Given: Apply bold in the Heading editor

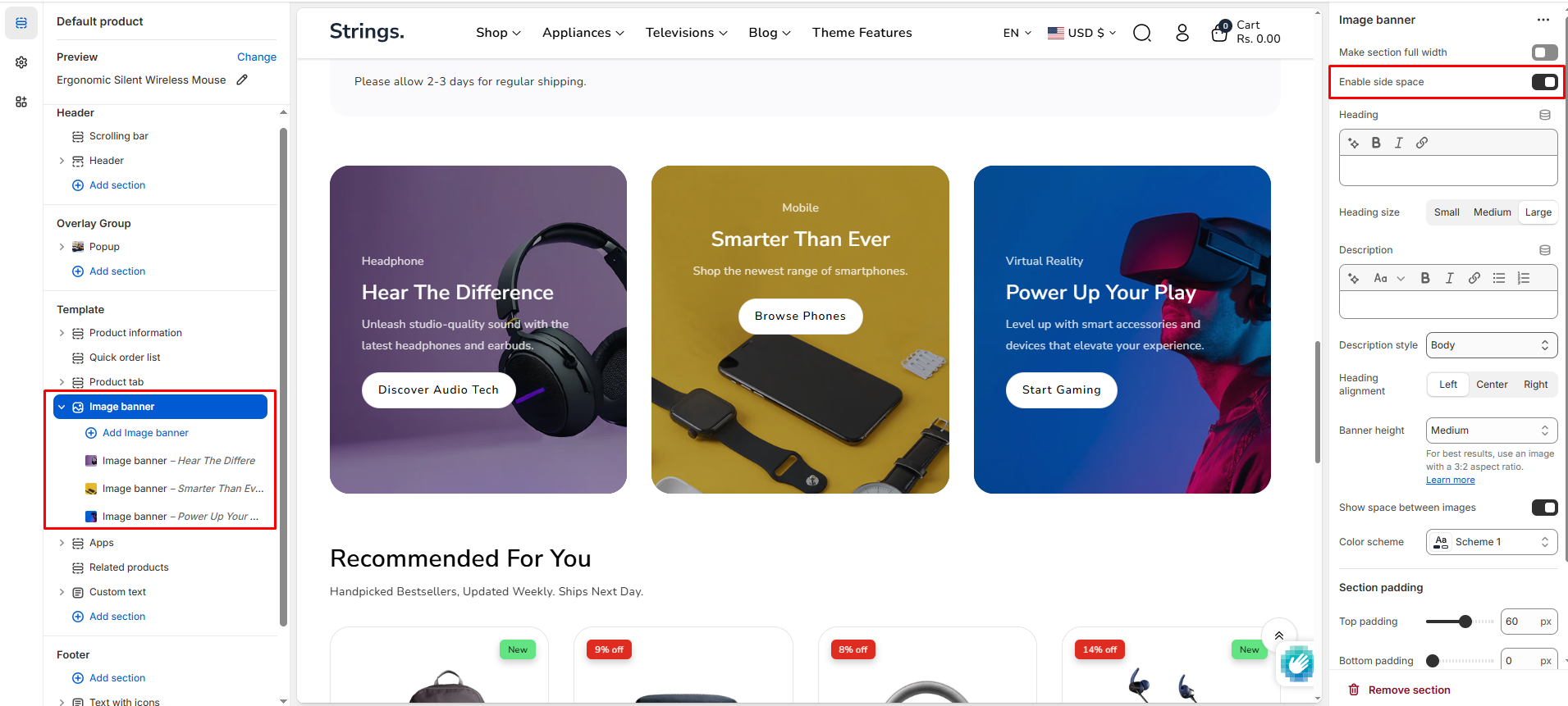Looking at the screenshot, I should coord(1376,143).
